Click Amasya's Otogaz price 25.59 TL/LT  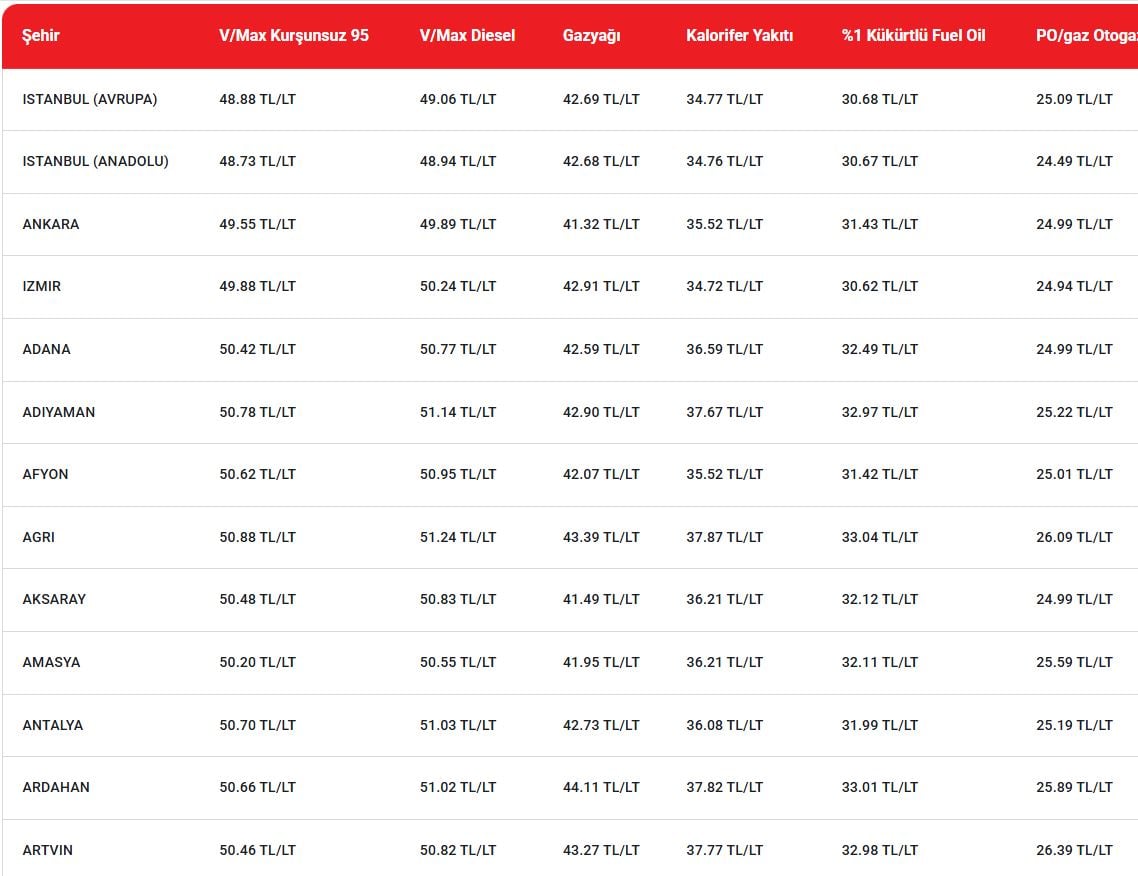[1074, 662]
